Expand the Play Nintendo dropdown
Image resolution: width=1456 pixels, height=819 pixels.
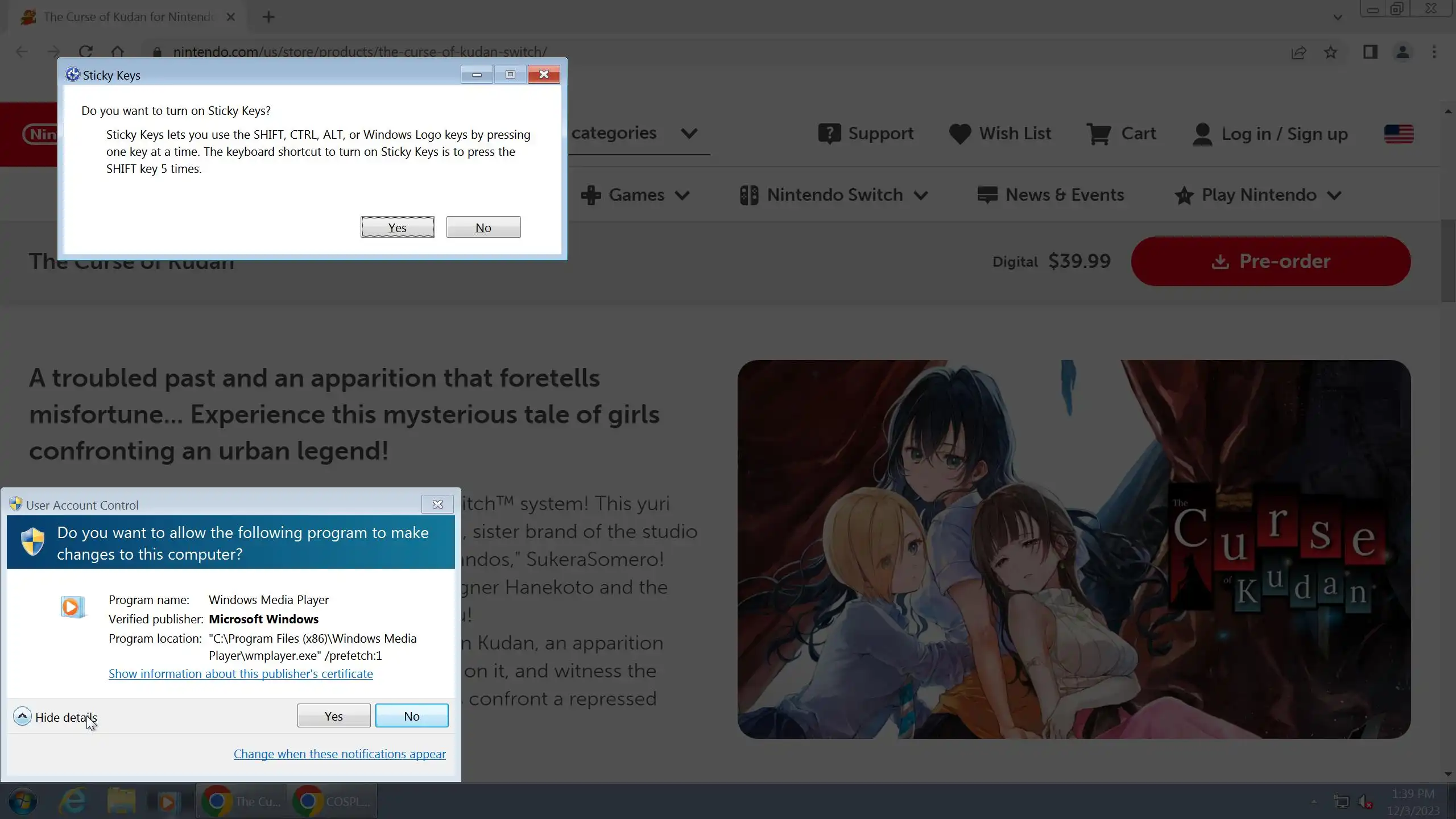1258,195
